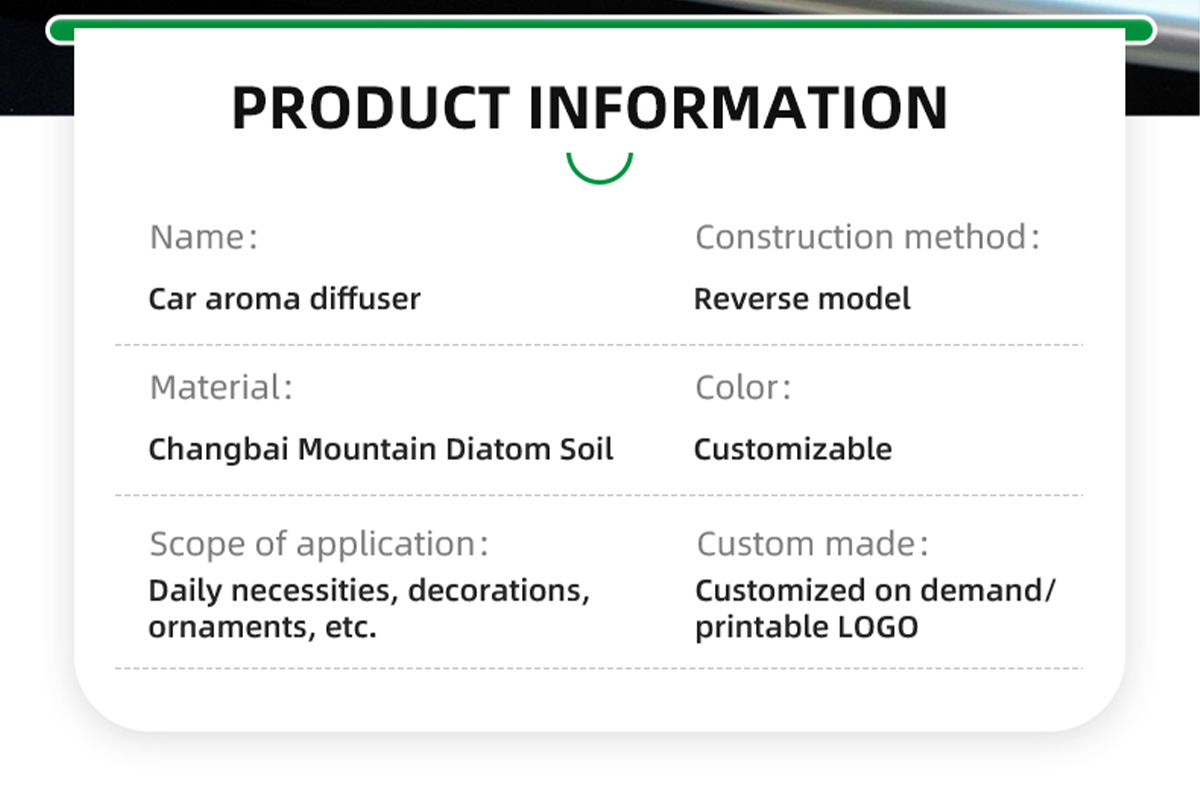Click the "Daily necessities, decorations," line
Image resolution: width=1200 pixels, height=785 pixels.
[369, 591]
